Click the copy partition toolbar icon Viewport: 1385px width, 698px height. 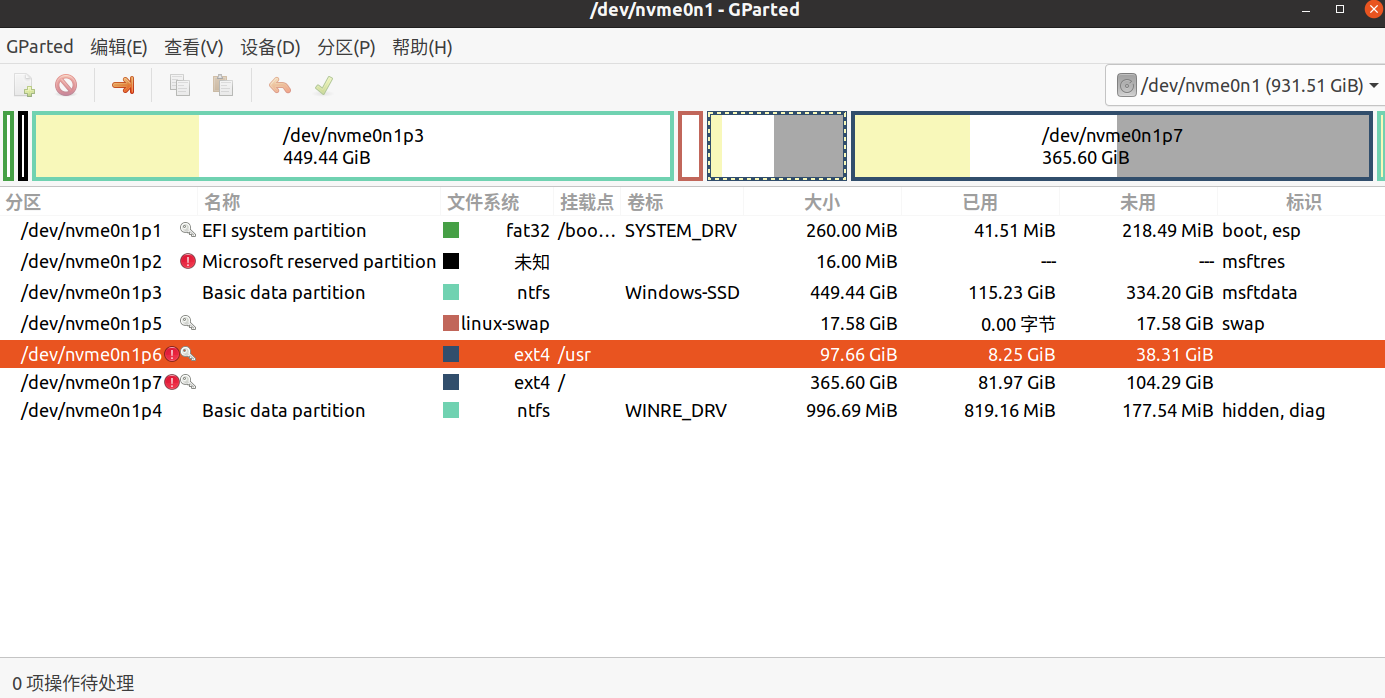coord(180,85)
